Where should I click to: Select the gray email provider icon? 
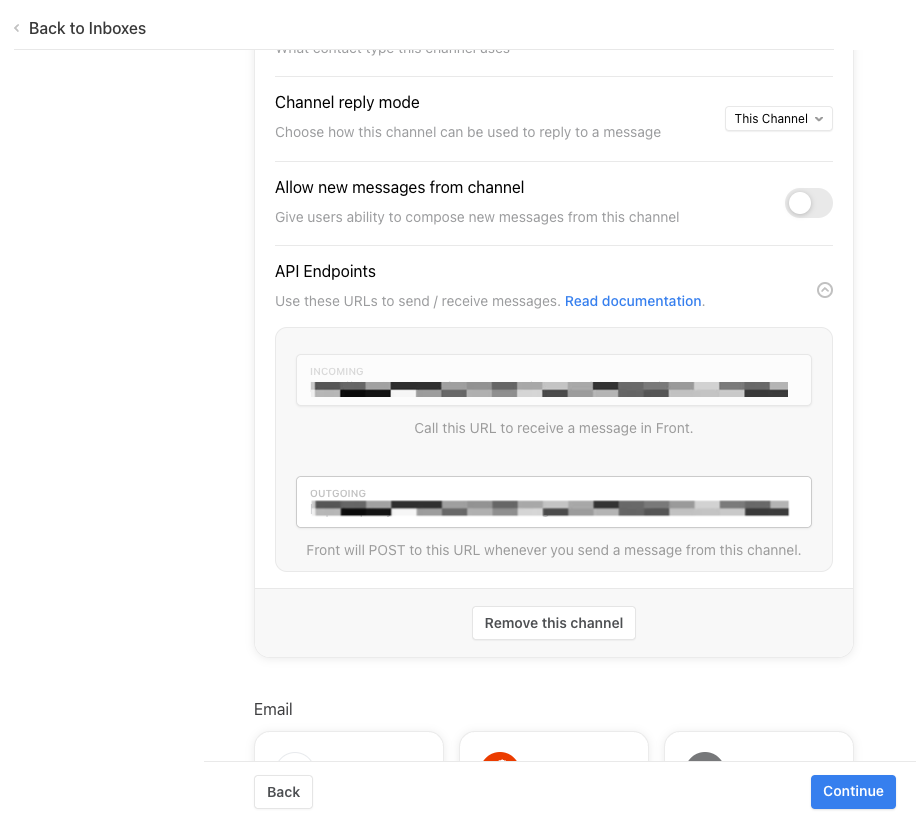coord(705,757)
